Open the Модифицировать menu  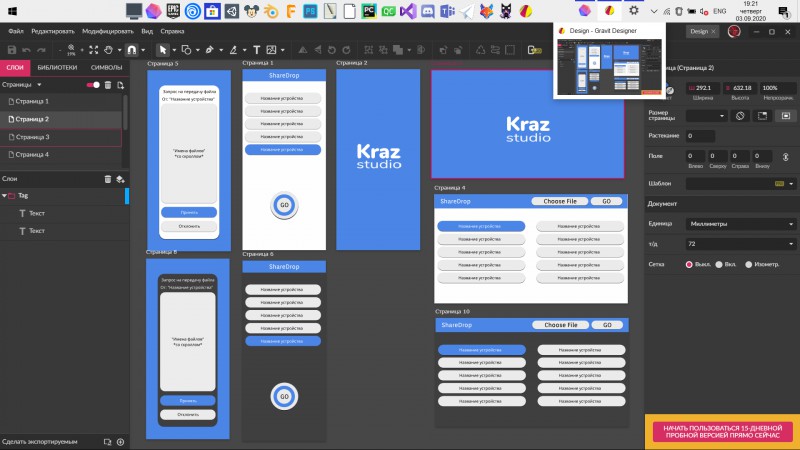point(108,31)
